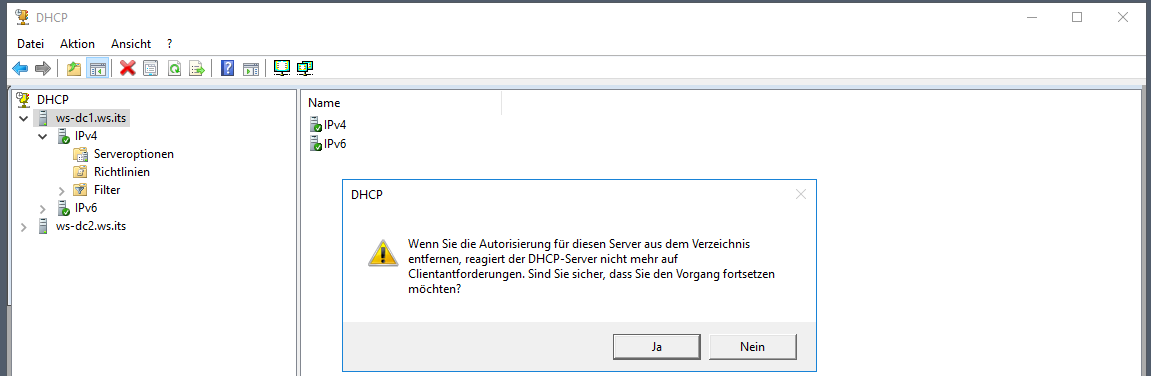Open Properties from the toolbar
This screenshot has width=1151, height=376.
pos(150,68)
